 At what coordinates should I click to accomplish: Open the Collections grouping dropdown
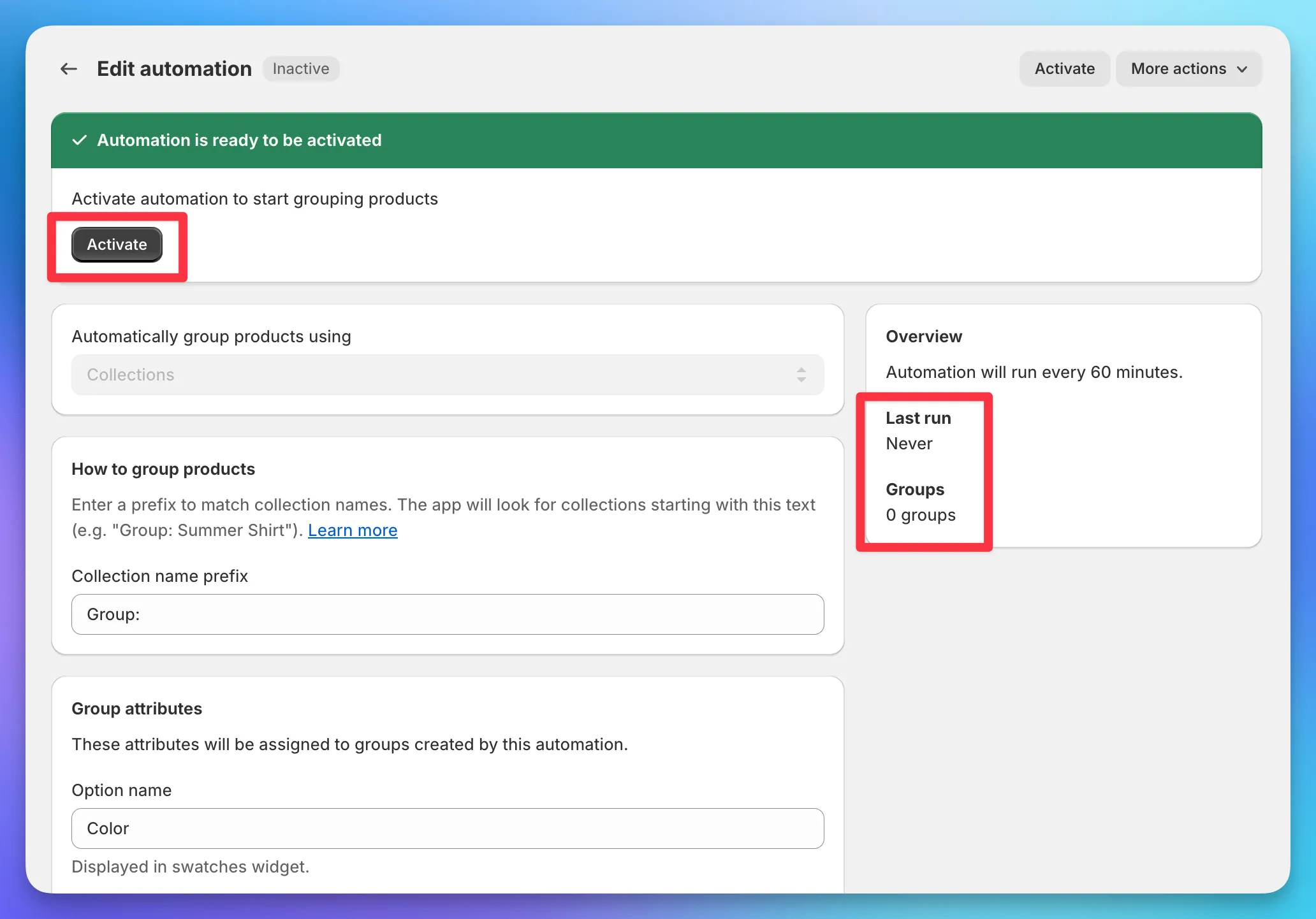pyautogui.click(x=448, y=375)
